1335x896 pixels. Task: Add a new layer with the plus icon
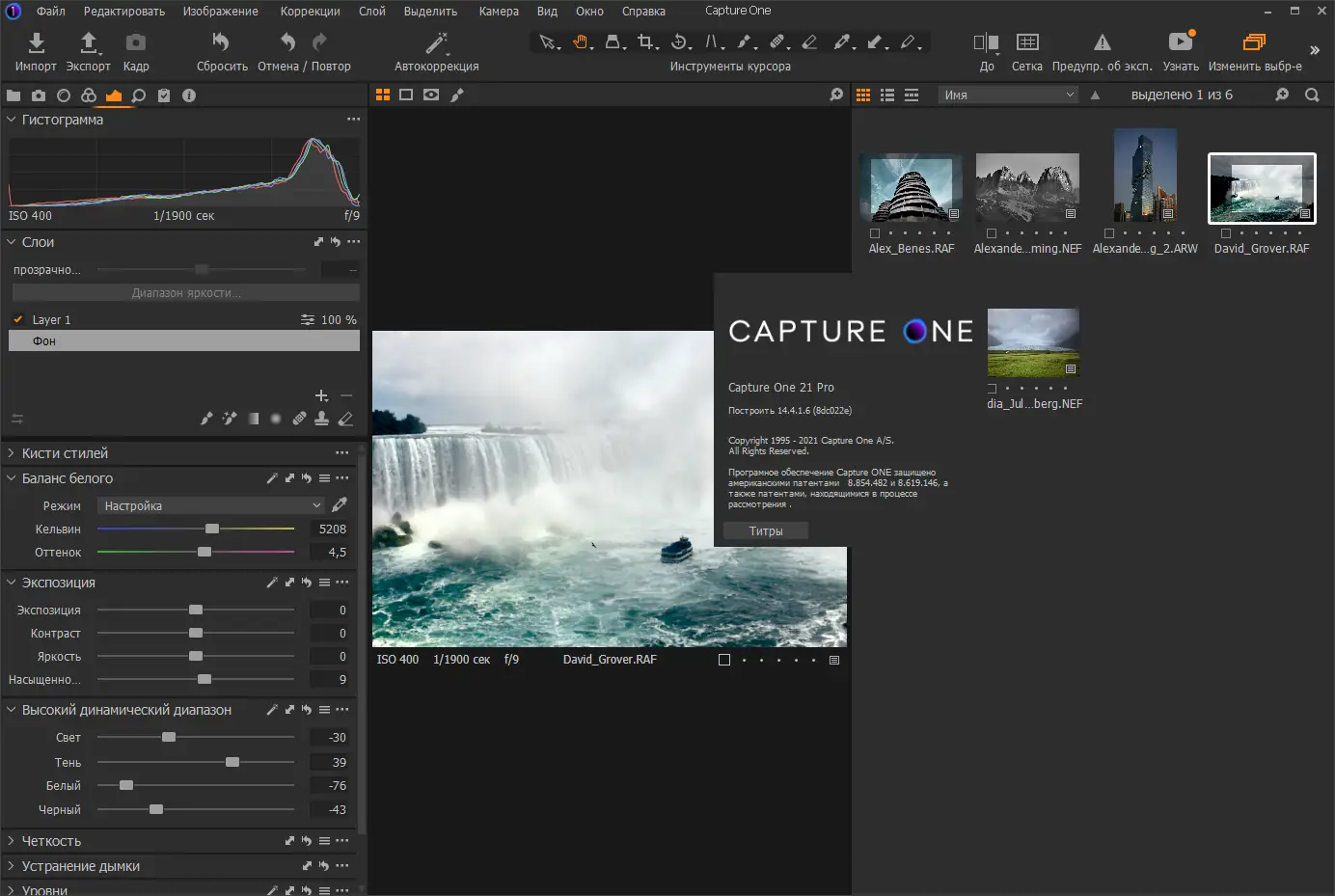click(x=321, y=394)
